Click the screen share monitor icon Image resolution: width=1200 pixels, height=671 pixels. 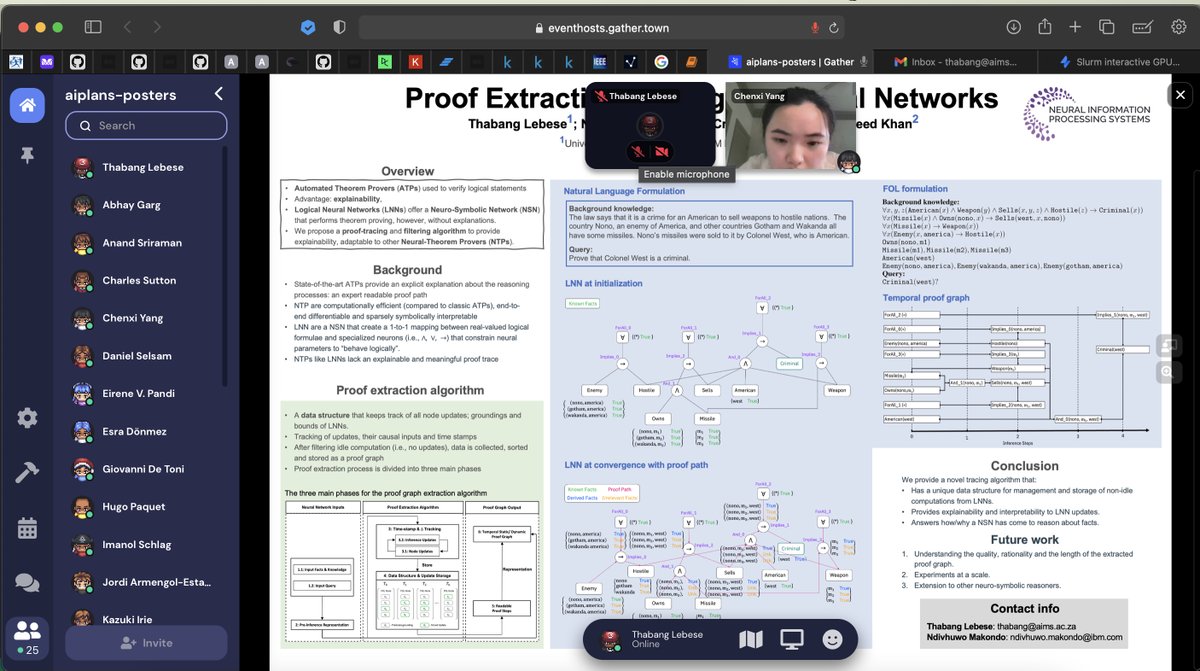pyautogui.click(x=792, y=638)
